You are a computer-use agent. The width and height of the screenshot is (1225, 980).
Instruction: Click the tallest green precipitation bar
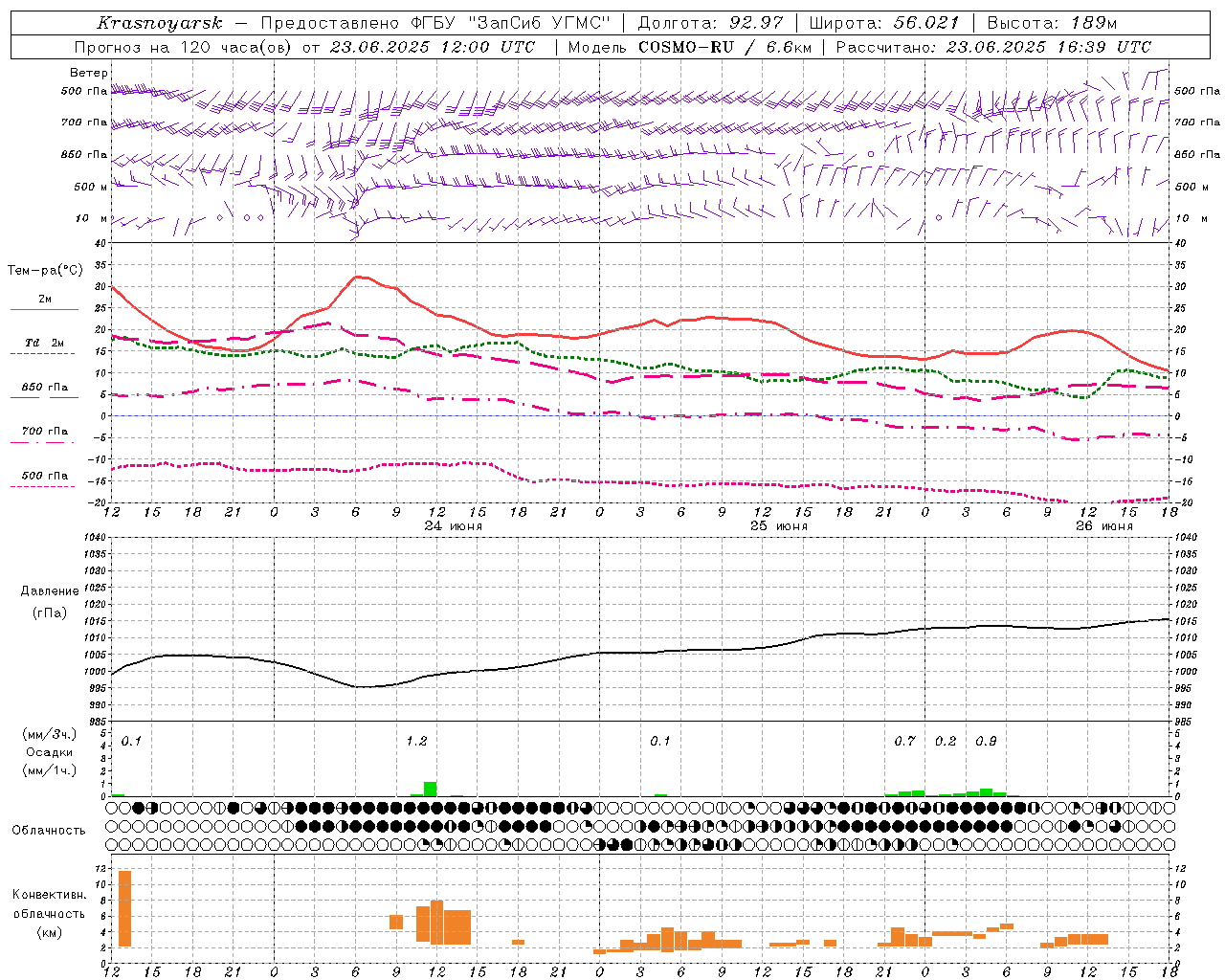[430, 790]
